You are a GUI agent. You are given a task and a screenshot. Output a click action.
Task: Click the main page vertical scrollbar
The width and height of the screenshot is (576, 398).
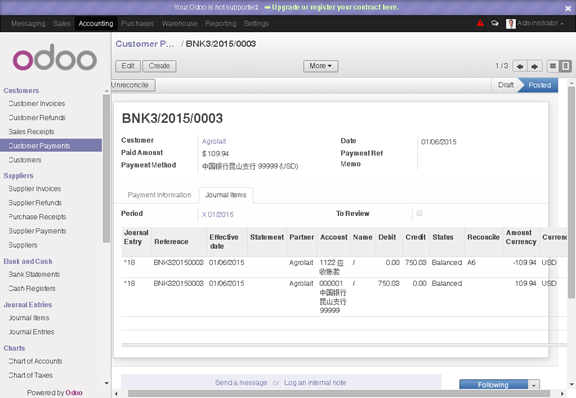click(571, 193)
